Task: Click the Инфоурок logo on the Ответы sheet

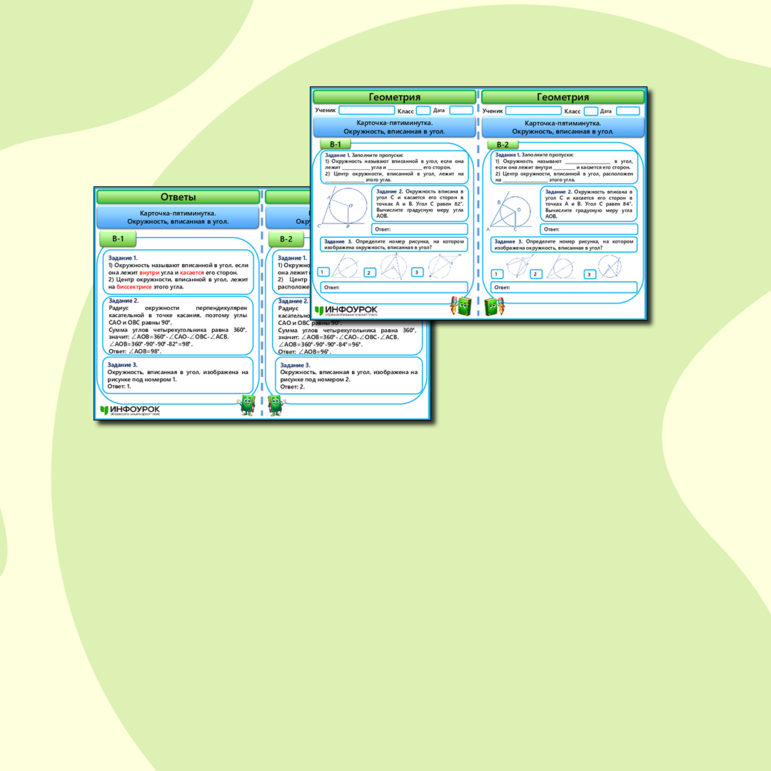Action: (x=130, y=409)
